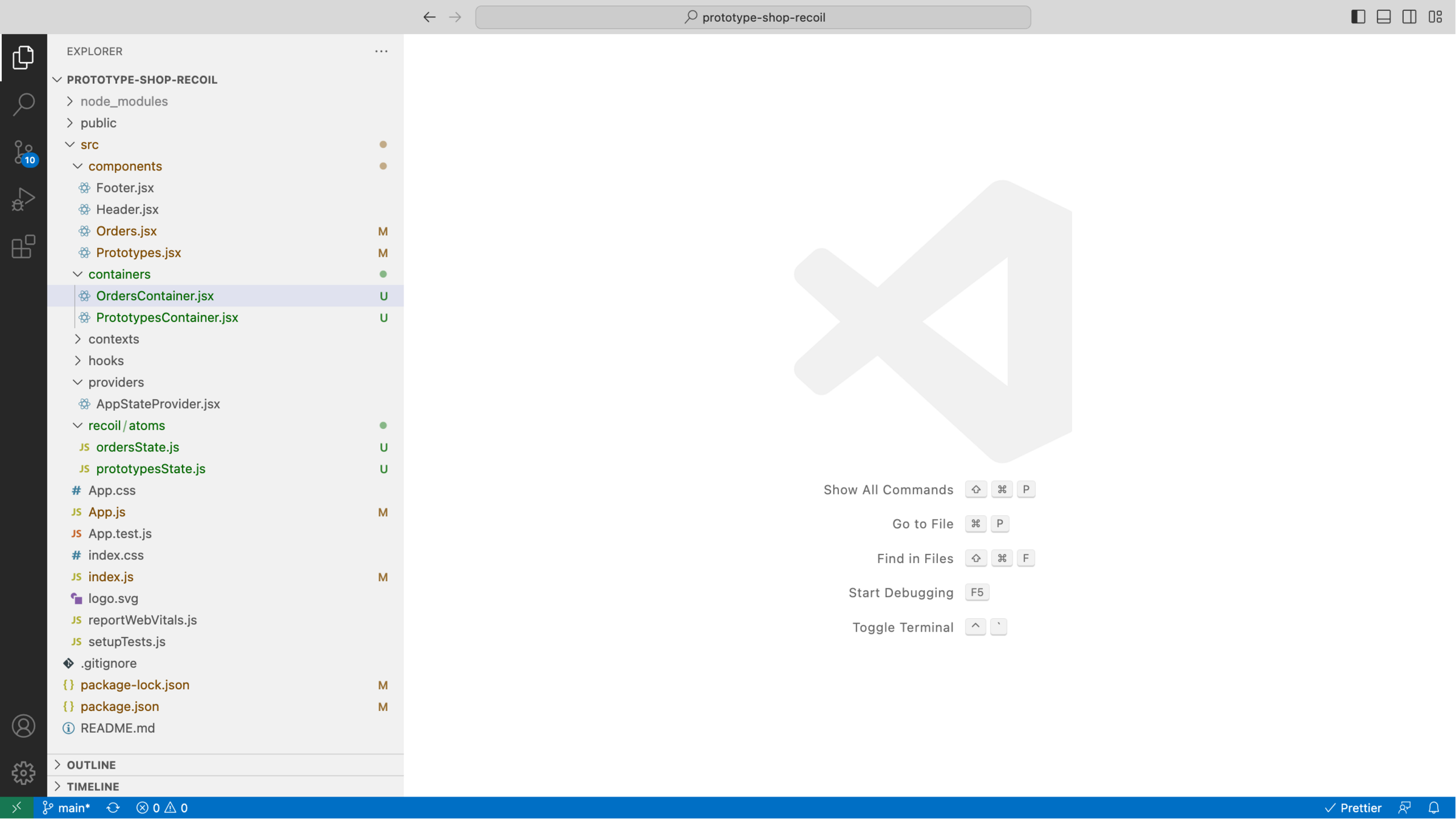Click the Prettier status bar item

(1353, 807)
